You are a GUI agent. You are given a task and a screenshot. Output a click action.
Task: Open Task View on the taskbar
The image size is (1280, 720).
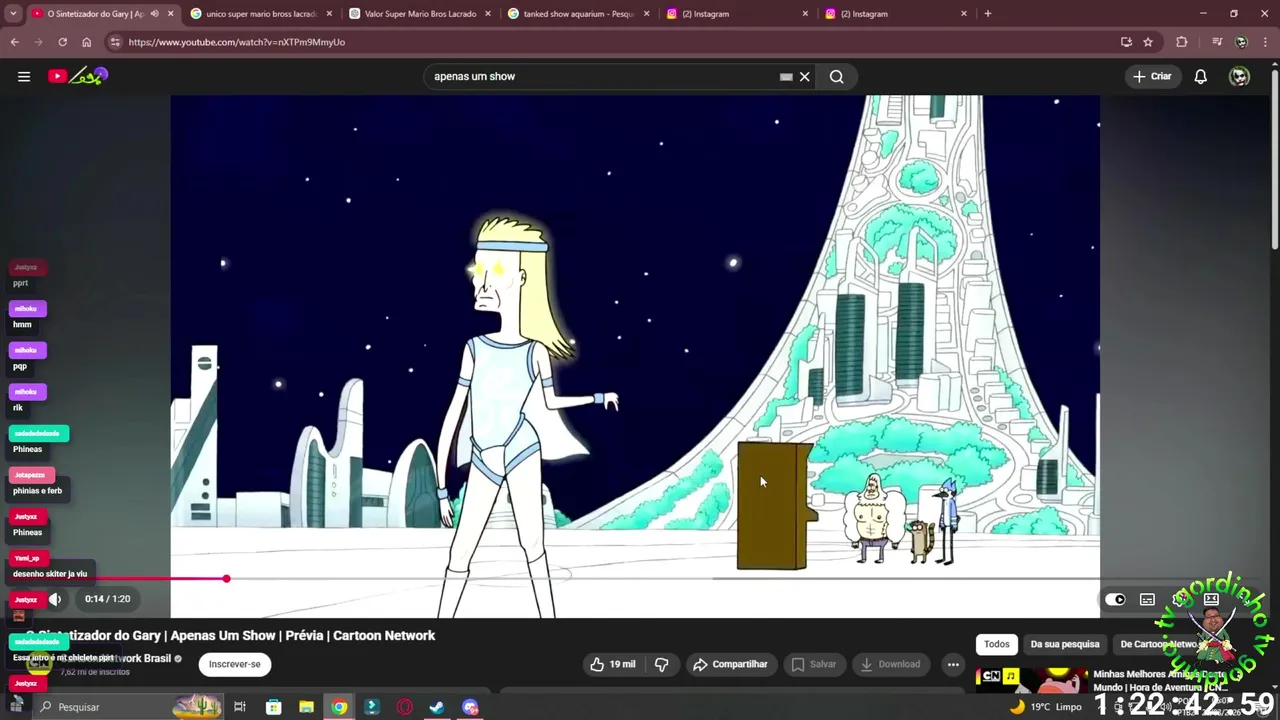[x=240, y=707]
